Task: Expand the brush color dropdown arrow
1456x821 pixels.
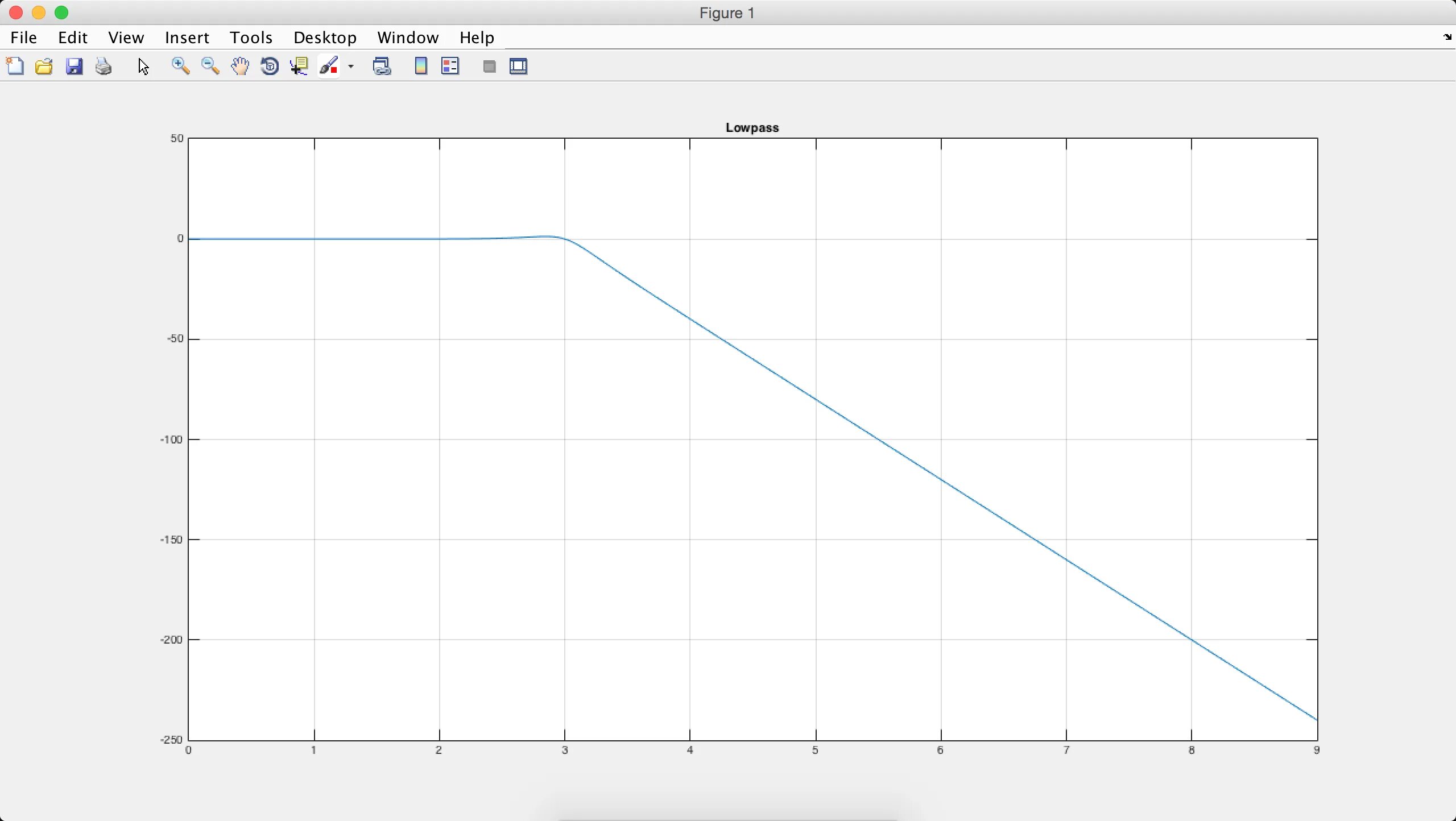Action: click(x=351, y=67)
